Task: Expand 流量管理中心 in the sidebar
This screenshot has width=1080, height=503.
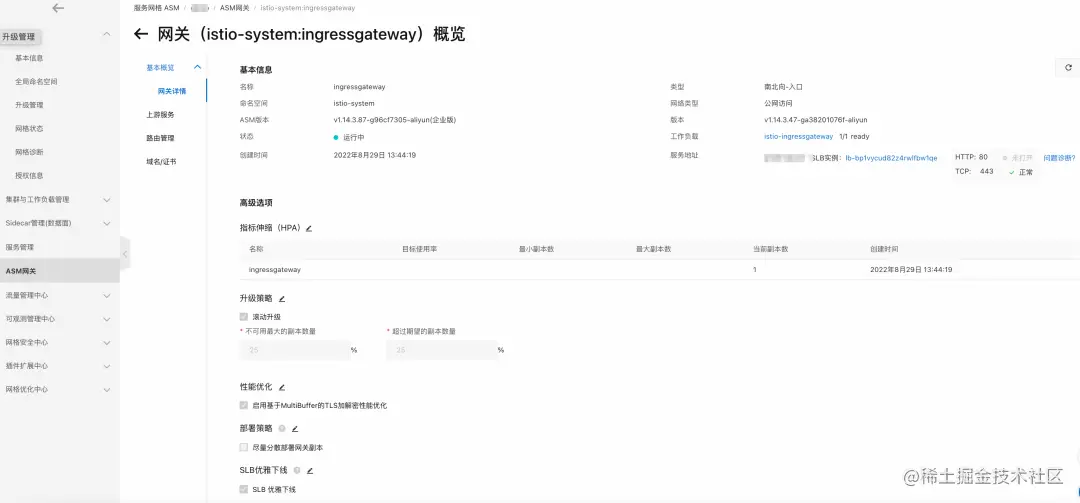Action: pyautogui.click(x=106, y=296)
